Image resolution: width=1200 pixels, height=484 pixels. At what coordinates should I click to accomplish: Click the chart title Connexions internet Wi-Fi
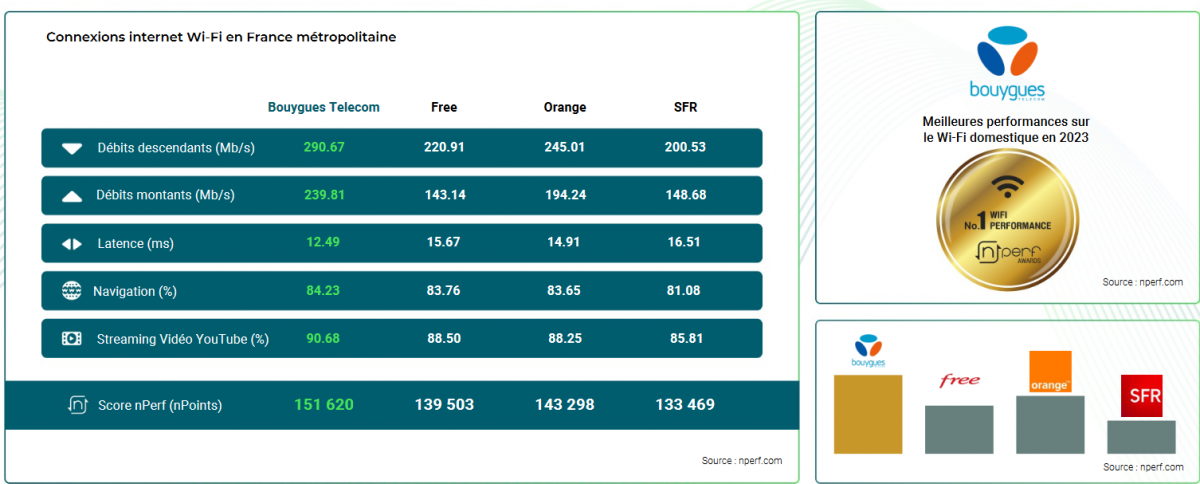tap(221, 37)
